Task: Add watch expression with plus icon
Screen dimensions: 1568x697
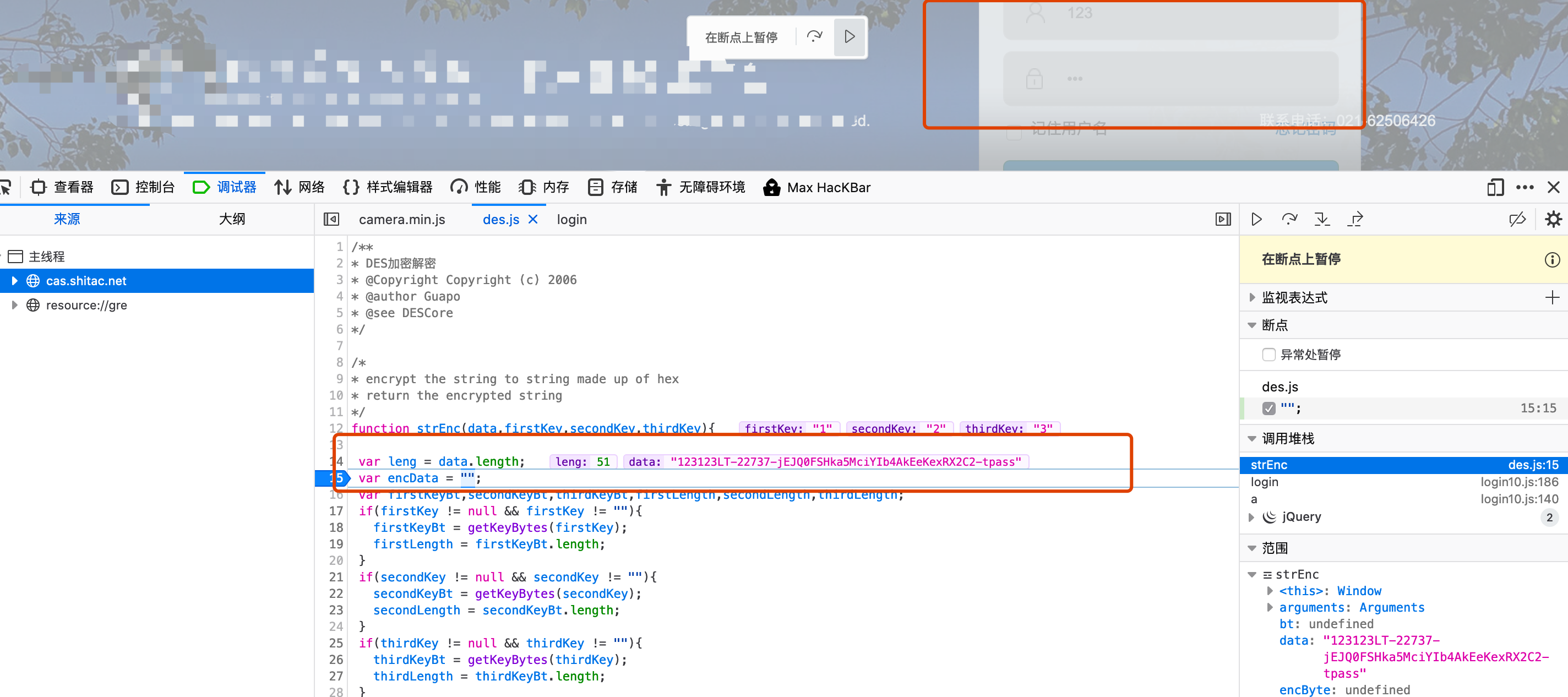Action: [1551, 297]
